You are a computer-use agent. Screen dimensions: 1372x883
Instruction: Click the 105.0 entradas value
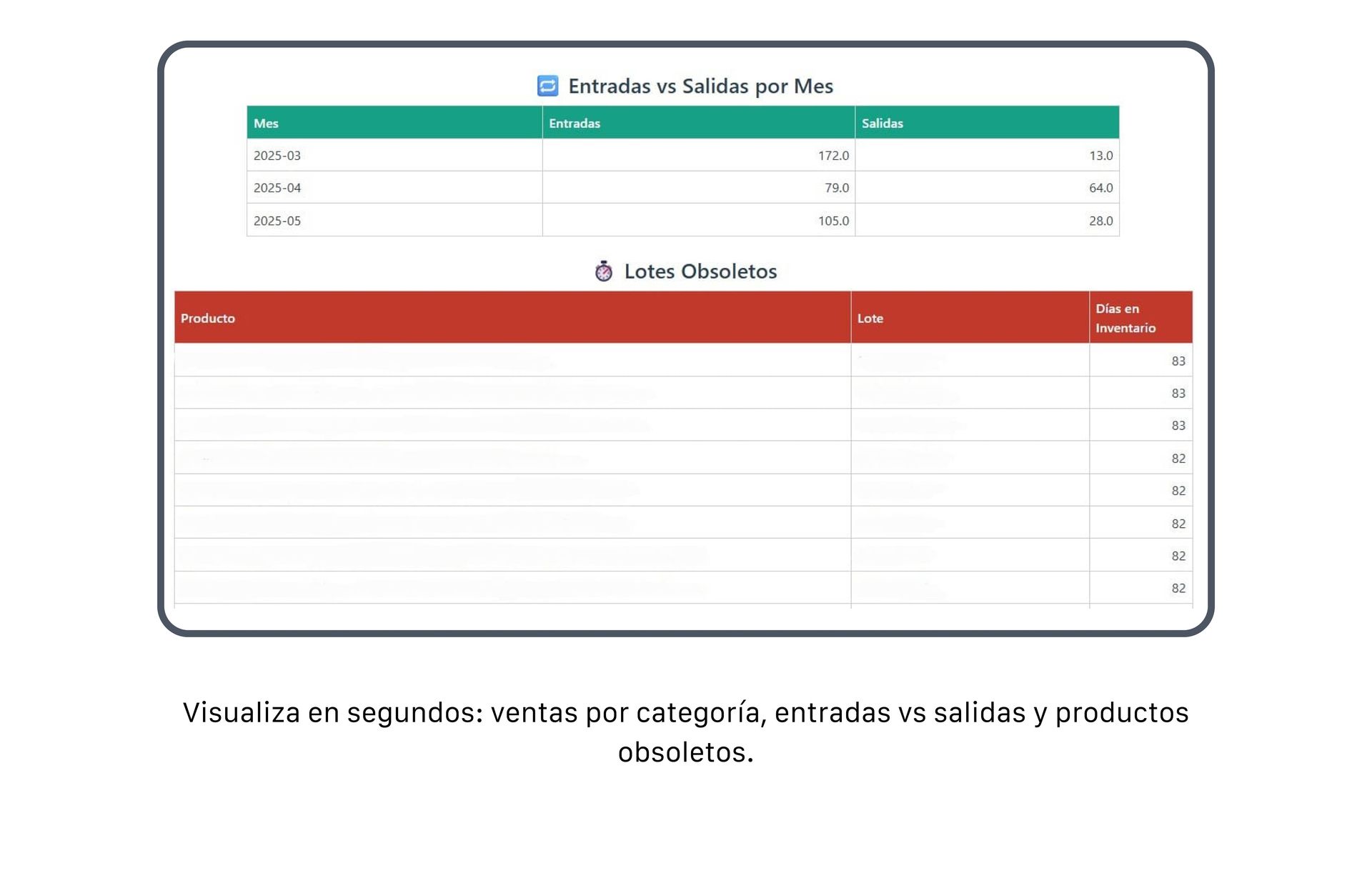833,221
